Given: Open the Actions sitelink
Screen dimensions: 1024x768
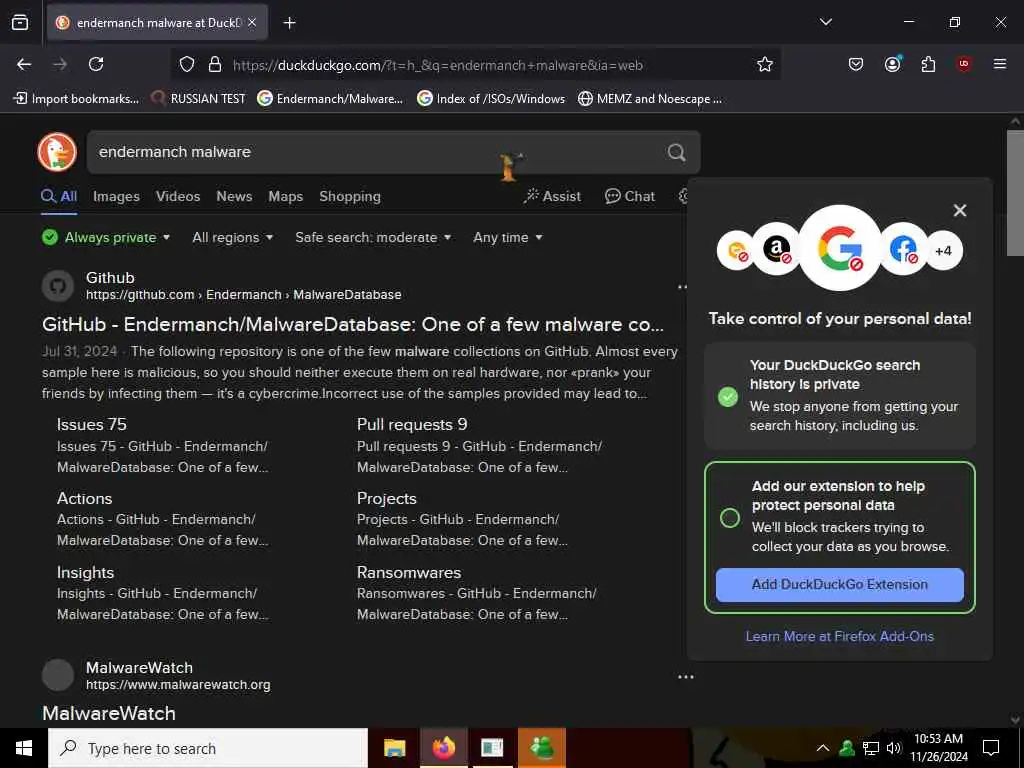Looking at the screenshot, I should tap(84, 498).
